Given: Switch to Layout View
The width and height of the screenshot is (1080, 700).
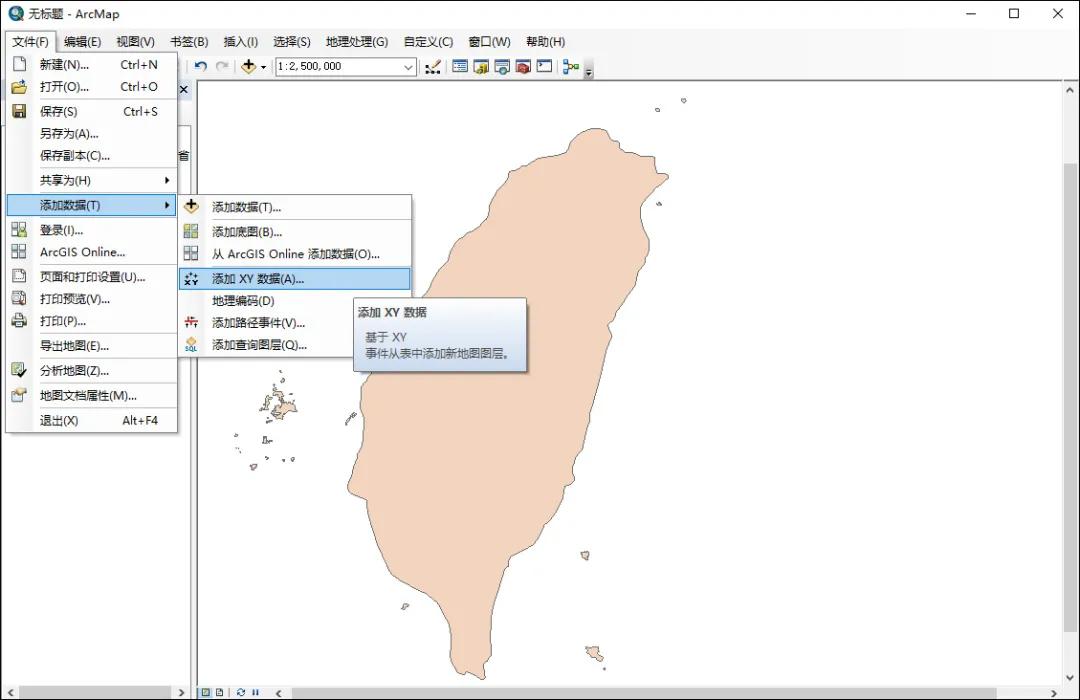Looking at the screenshot, I should tap(220, 692).
